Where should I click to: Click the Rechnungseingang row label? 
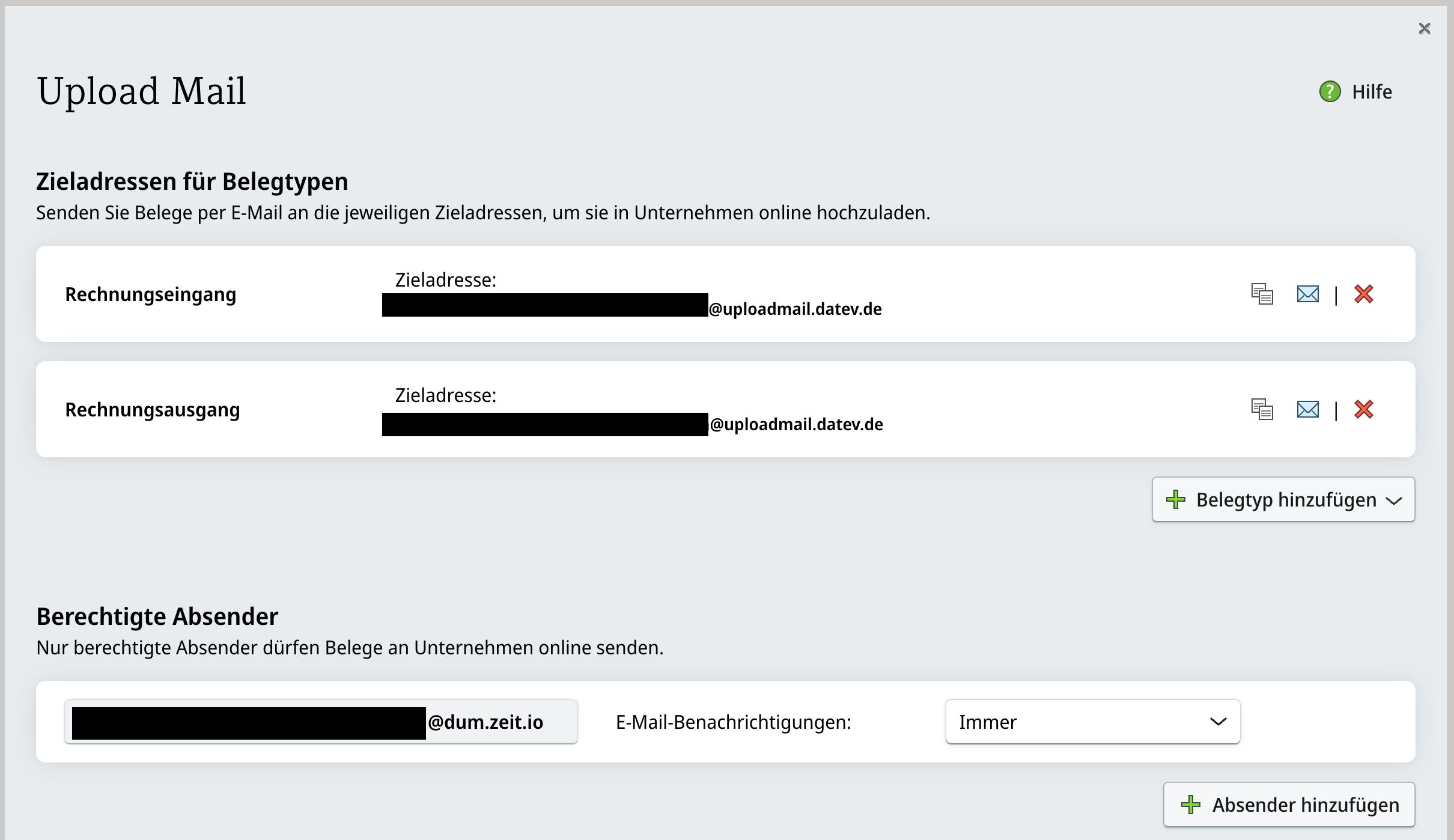[x=150, y=293]
